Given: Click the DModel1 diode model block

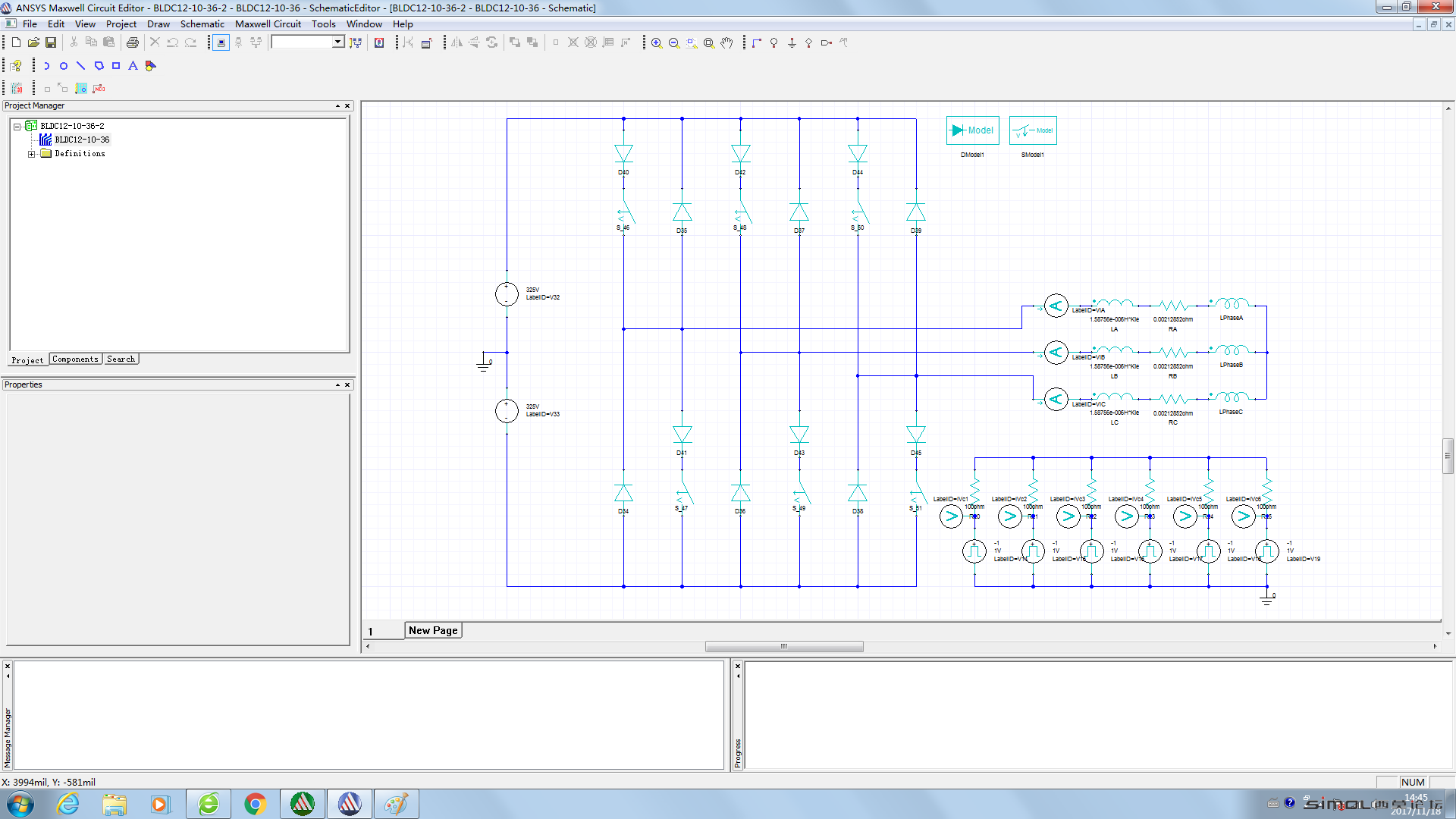Looking at the screenshot, I should [972, 130].
